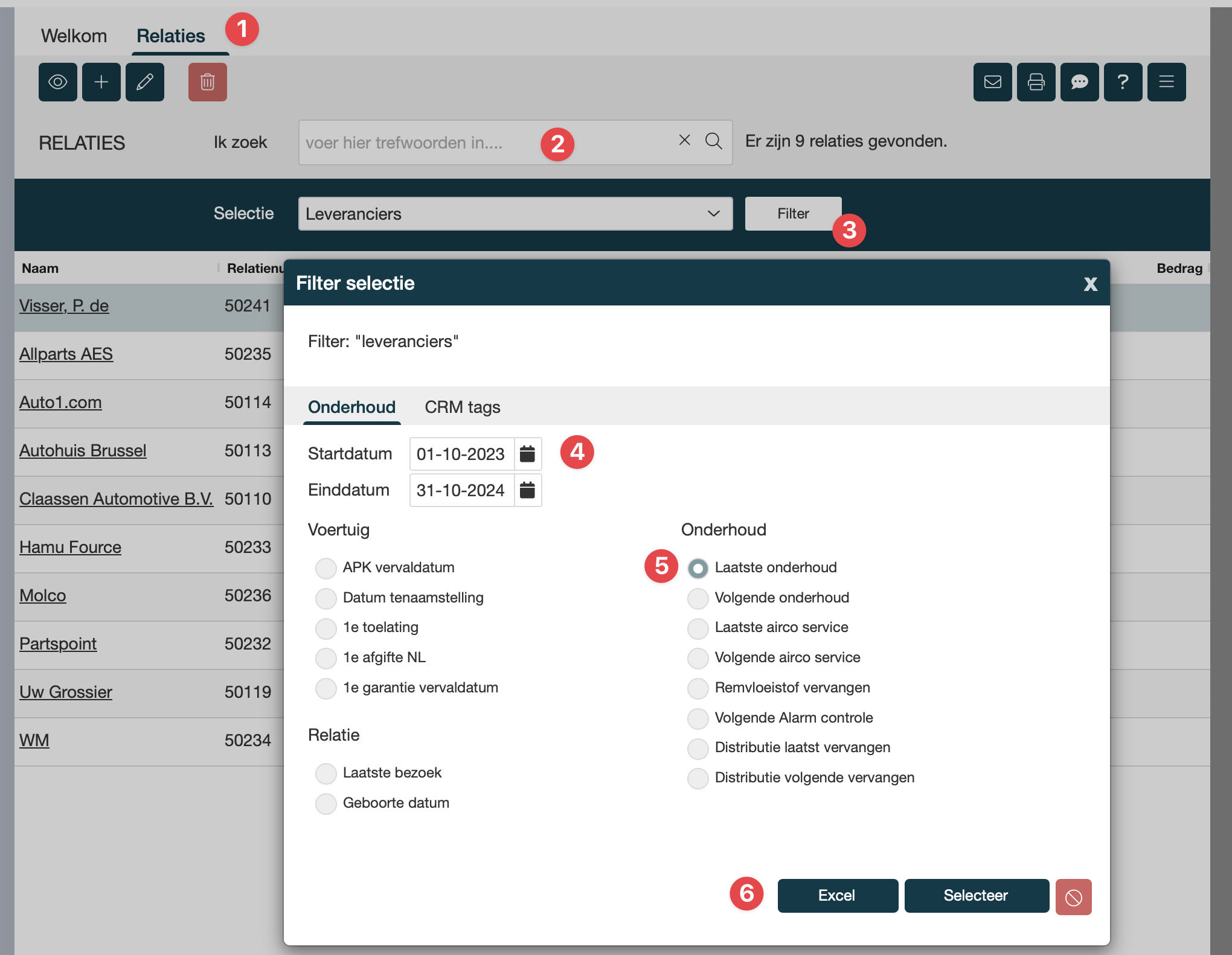Add a new relation with plus icon
Screen dimensions: 1232x955
pos(101,82)
